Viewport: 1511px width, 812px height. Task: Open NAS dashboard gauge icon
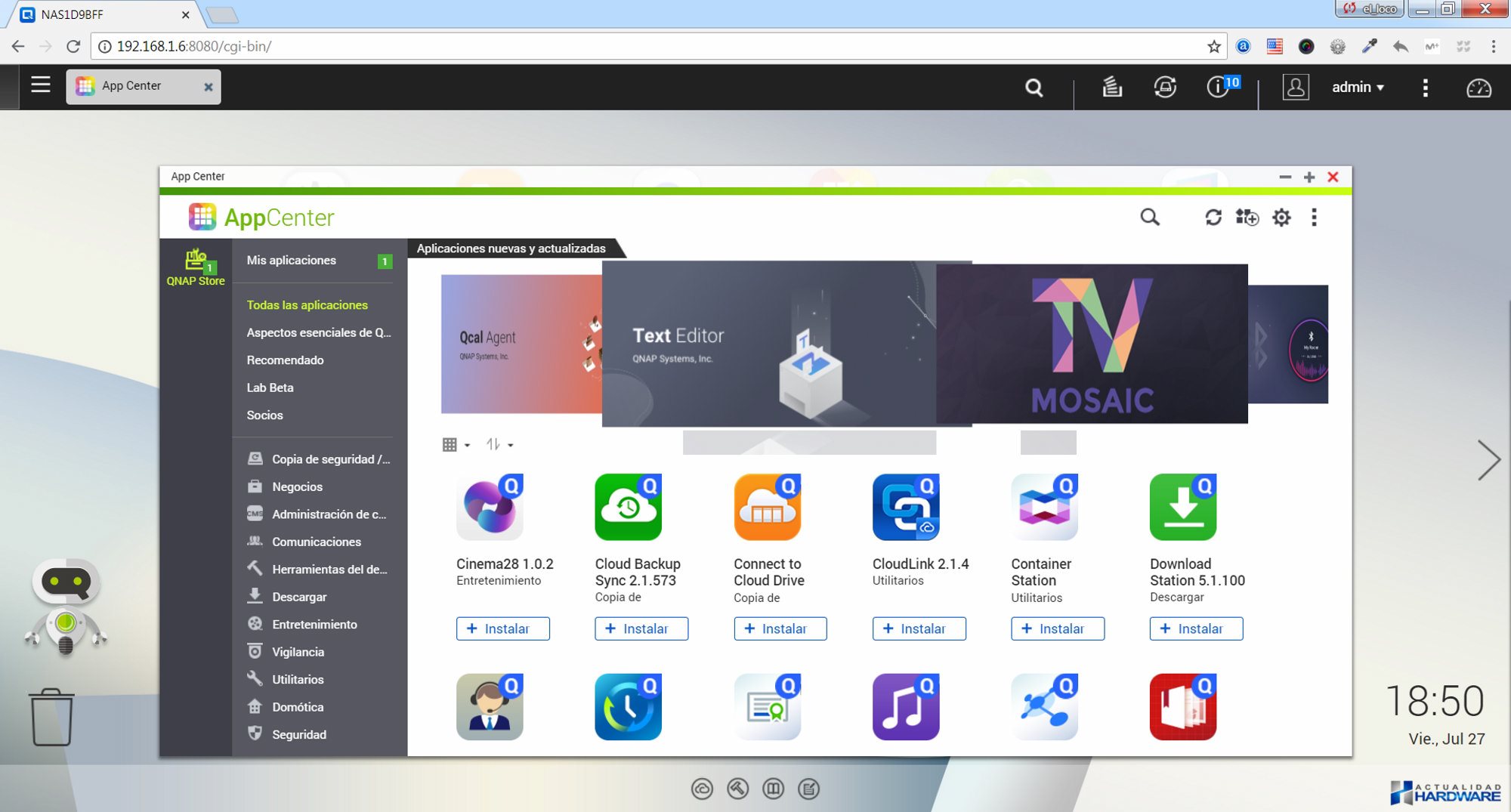[1478, 88]
